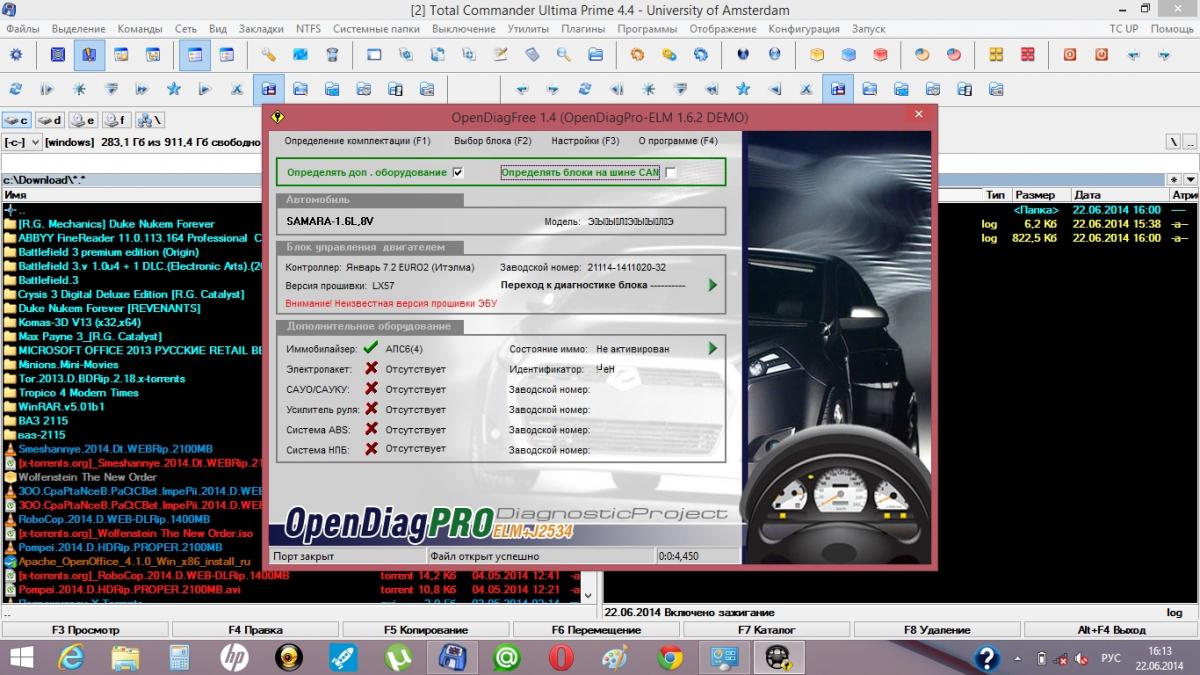Go to immobilizer block via green arrow
The image size is (1200, 675).
[x=713, y=348]
